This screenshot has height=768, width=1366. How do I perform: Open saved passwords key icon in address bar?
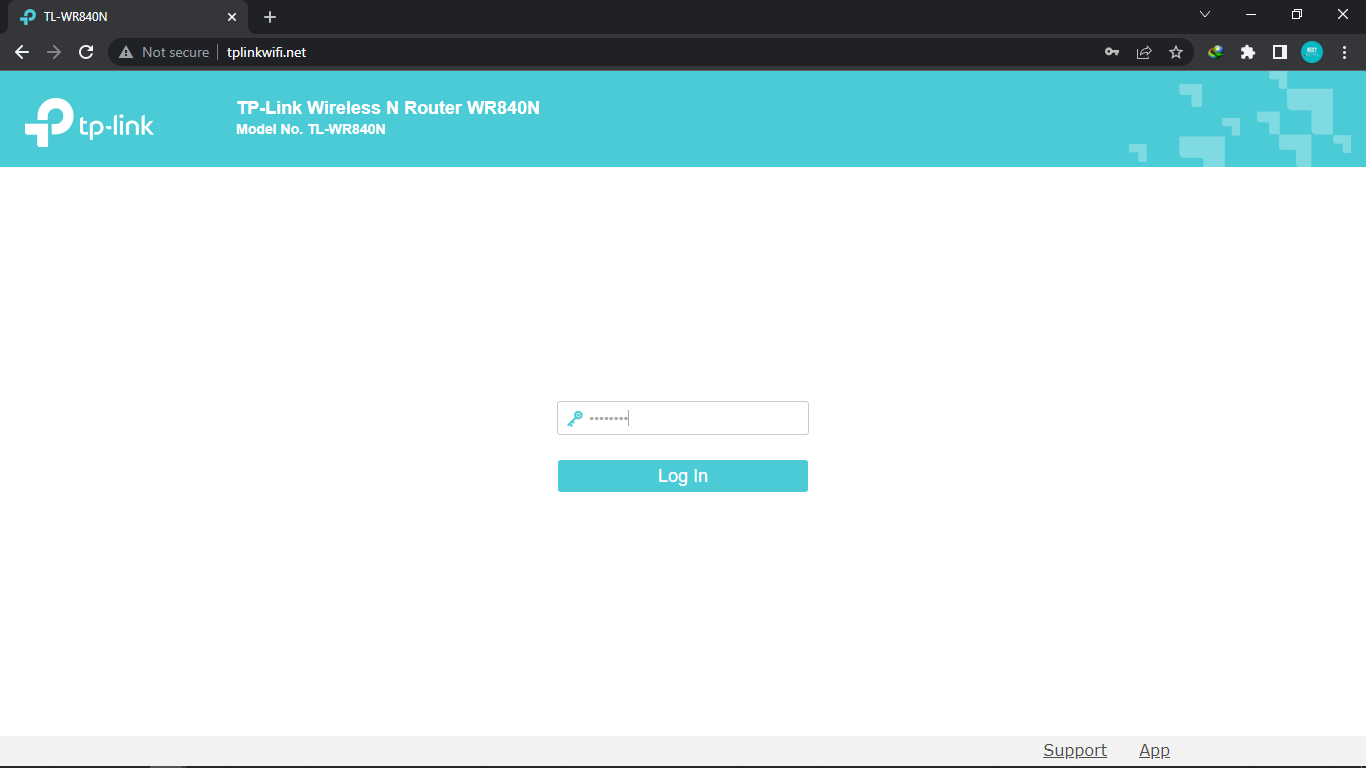[x=1112, y=52]
